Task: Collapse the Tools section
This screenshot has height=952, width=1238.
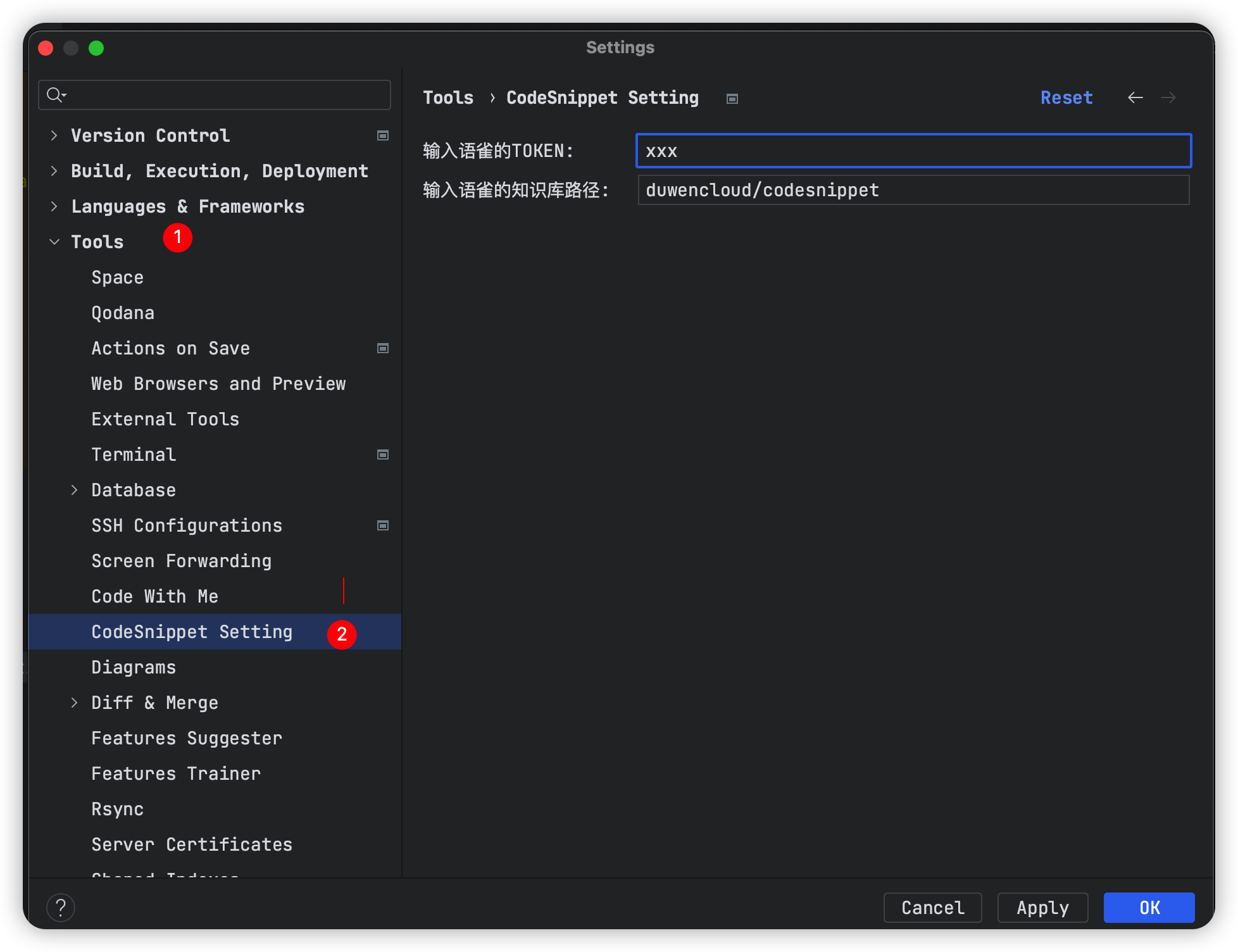Action: click(x=54, y=242)
